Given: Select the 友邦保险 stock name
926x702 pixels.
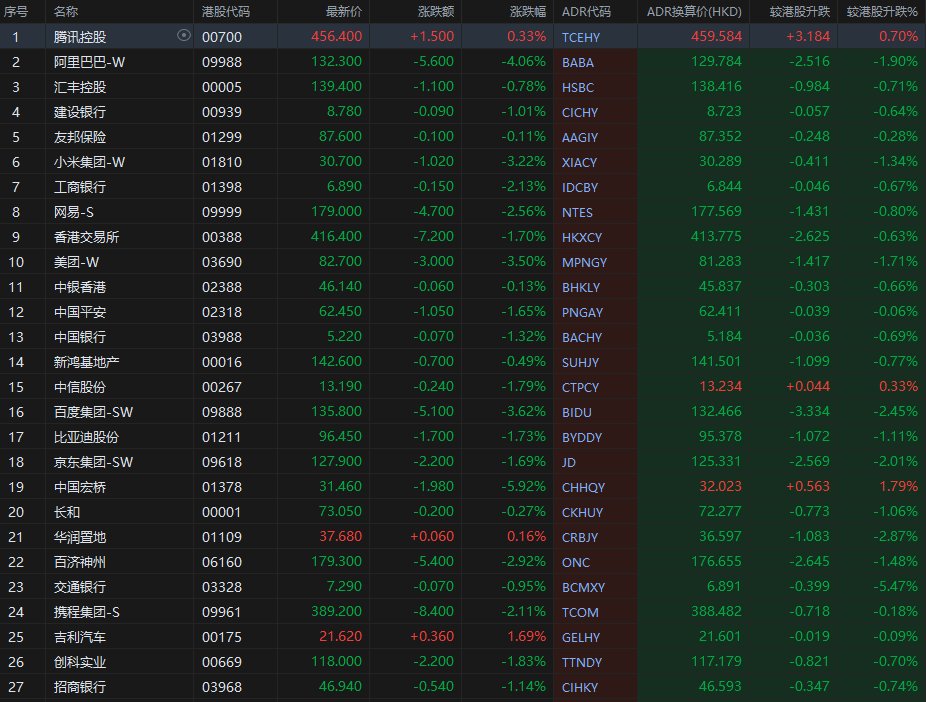Looking at the screenshot, I should pos(80,137).
